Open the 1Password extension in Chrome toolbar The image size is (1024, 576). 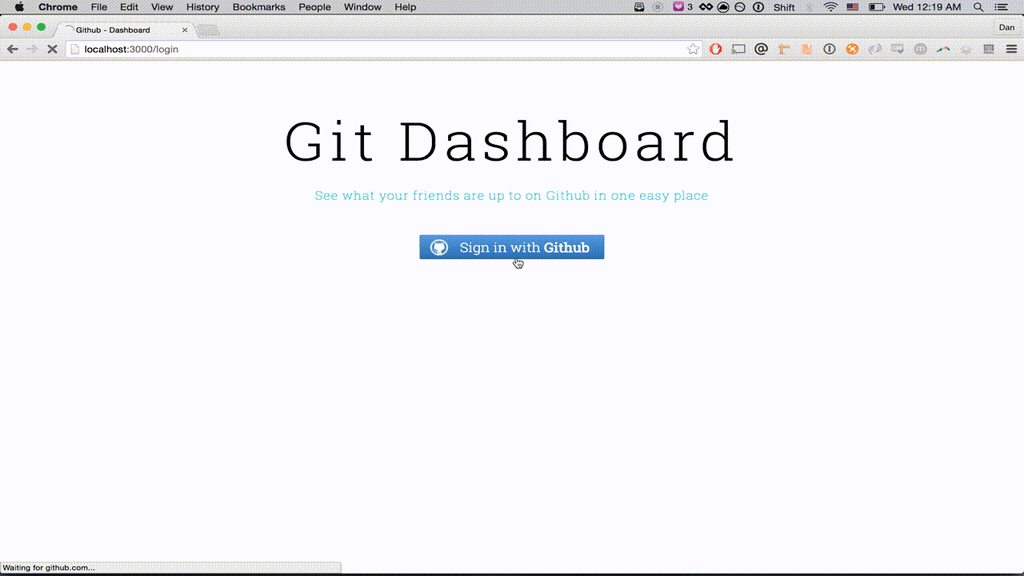coord(829,49)
